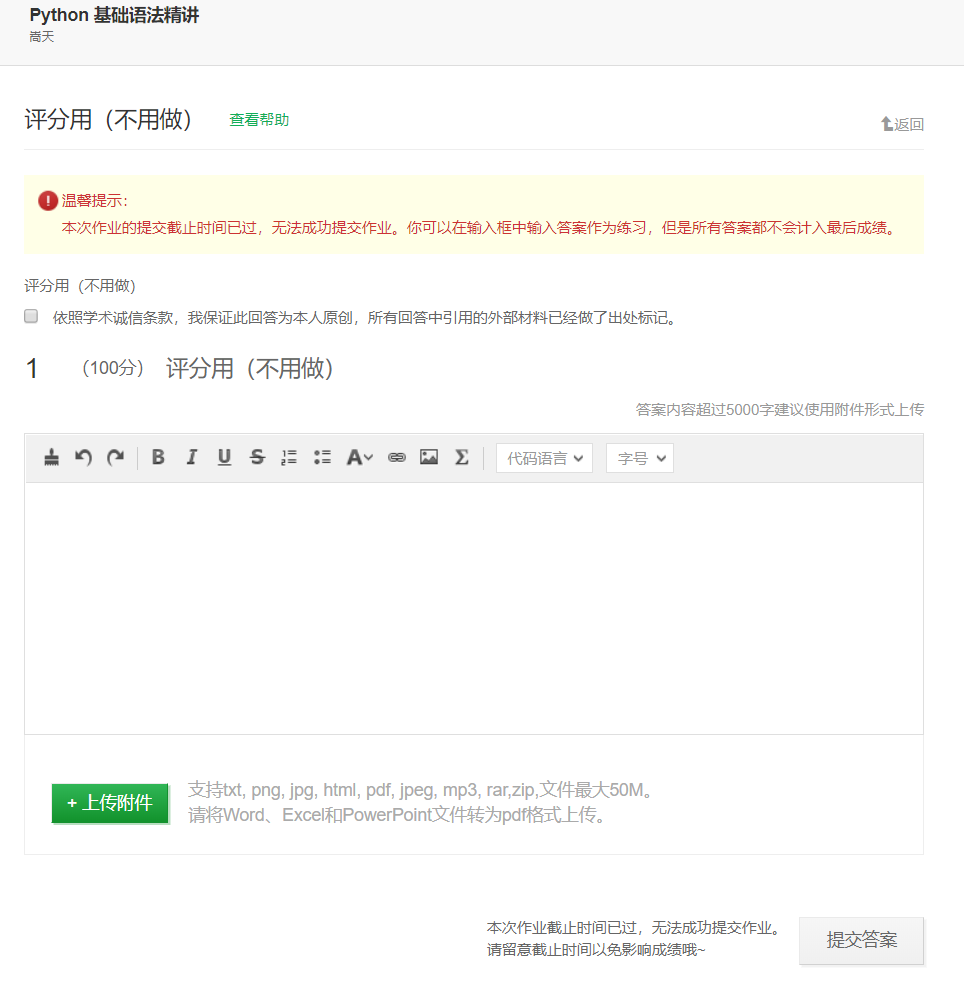Viewport: 964px width, 1000px height.
Task: Click the 上传附件 upload button
Action: coord(110,803)
